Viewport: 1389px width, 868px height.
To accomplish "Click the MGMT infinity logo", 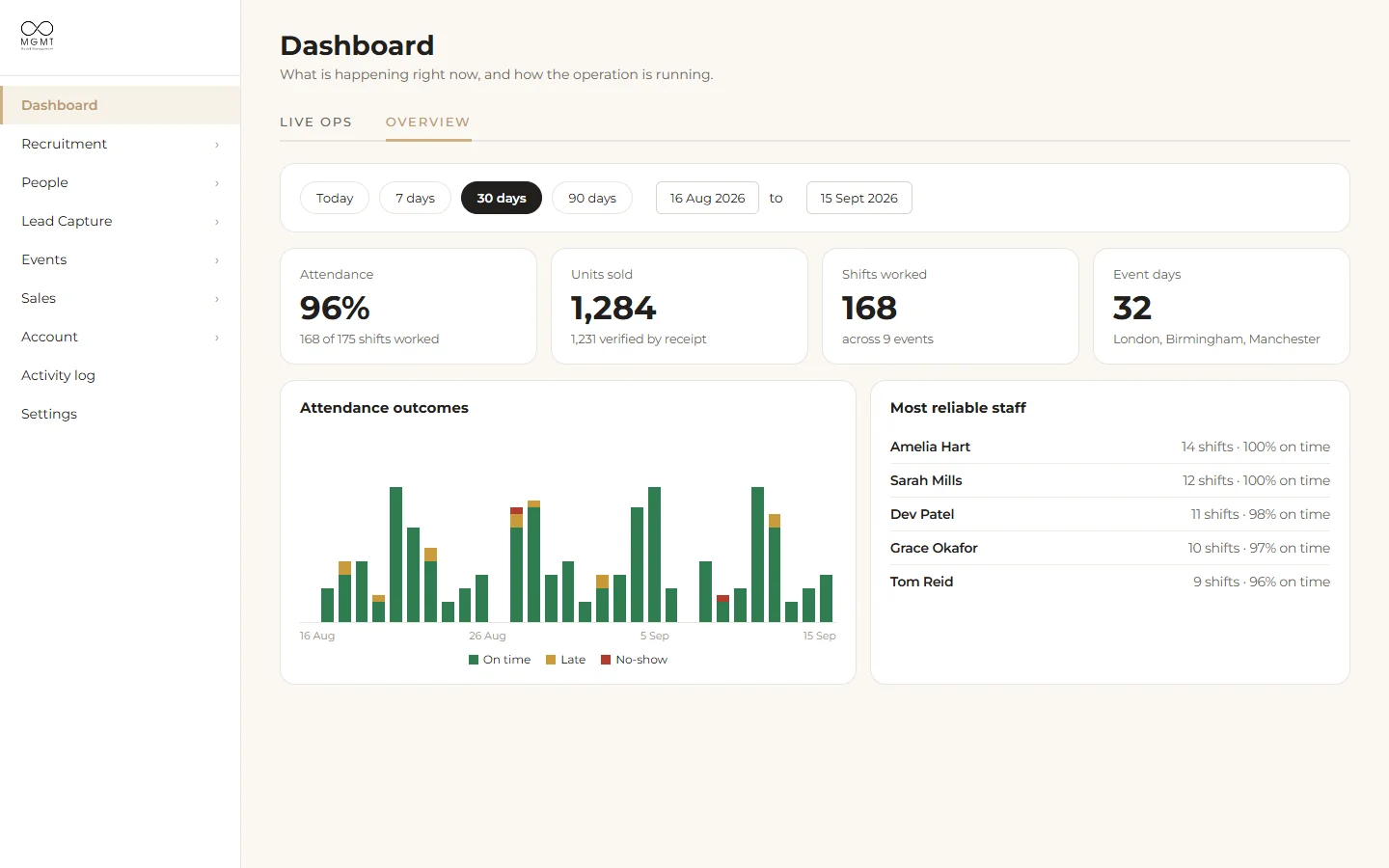I will pos(38,35).
